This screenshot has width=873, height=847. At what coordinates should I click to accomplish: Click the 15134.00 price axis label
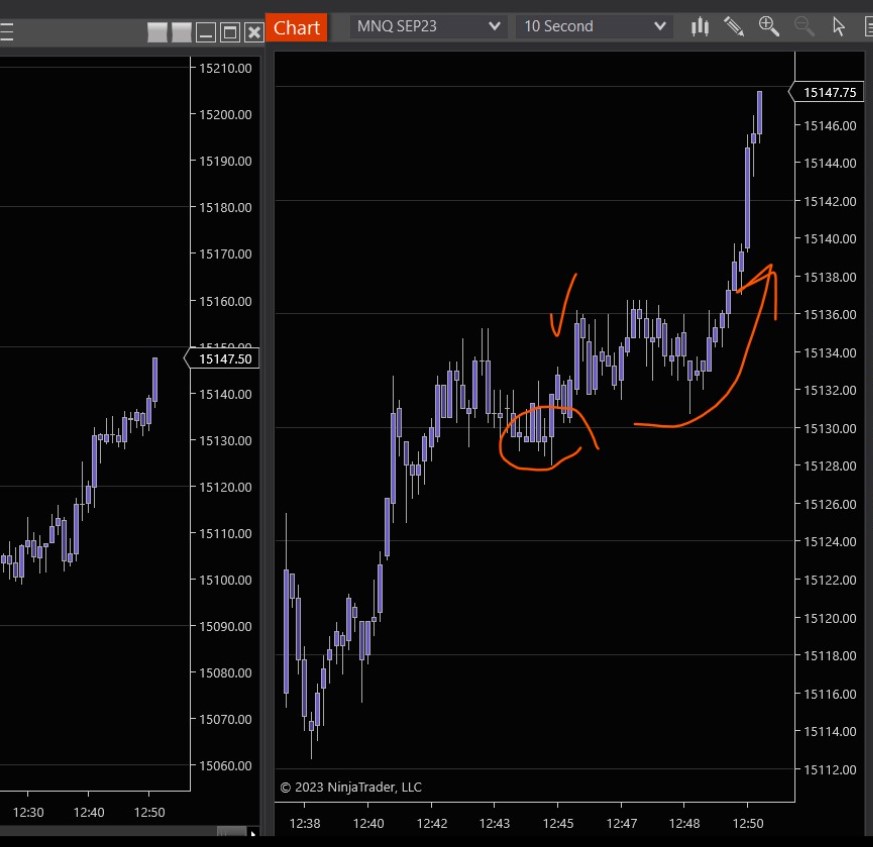830,352
